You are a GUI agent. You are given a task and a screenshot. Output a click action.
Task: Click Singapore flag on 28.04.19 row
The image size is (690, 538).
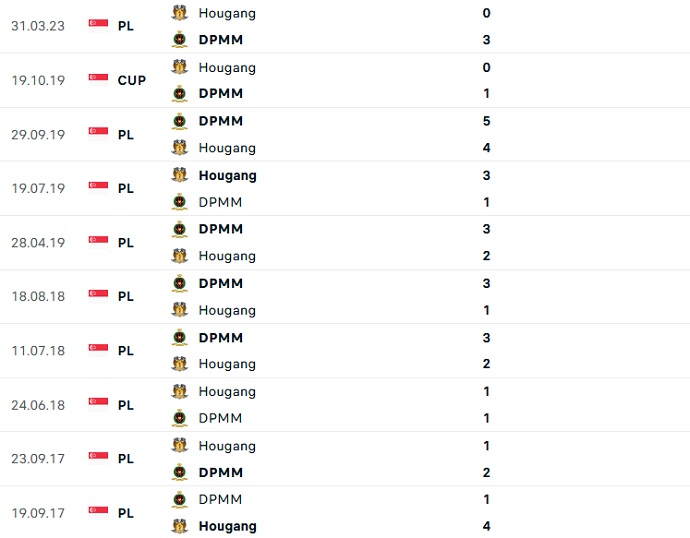point(98,242)
